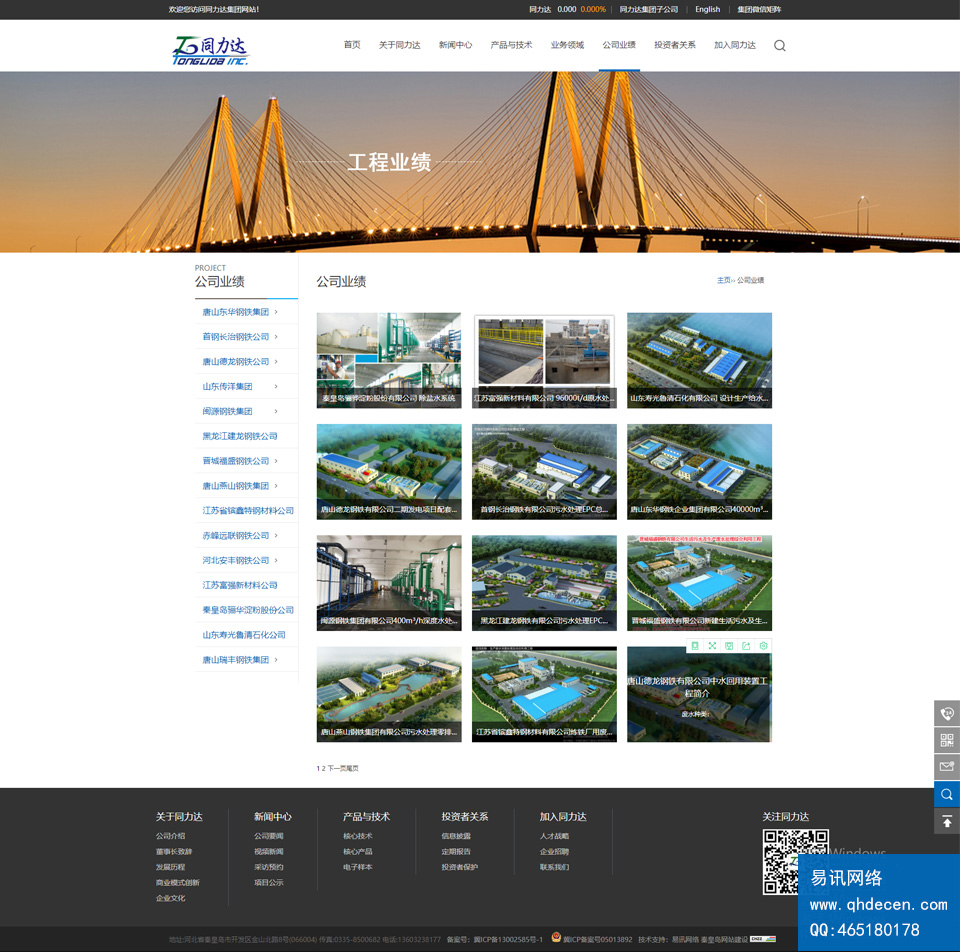Open the 新闻中心 menu
The width and height of the screenshot is (960, 952).
click(x=456, y=45)
